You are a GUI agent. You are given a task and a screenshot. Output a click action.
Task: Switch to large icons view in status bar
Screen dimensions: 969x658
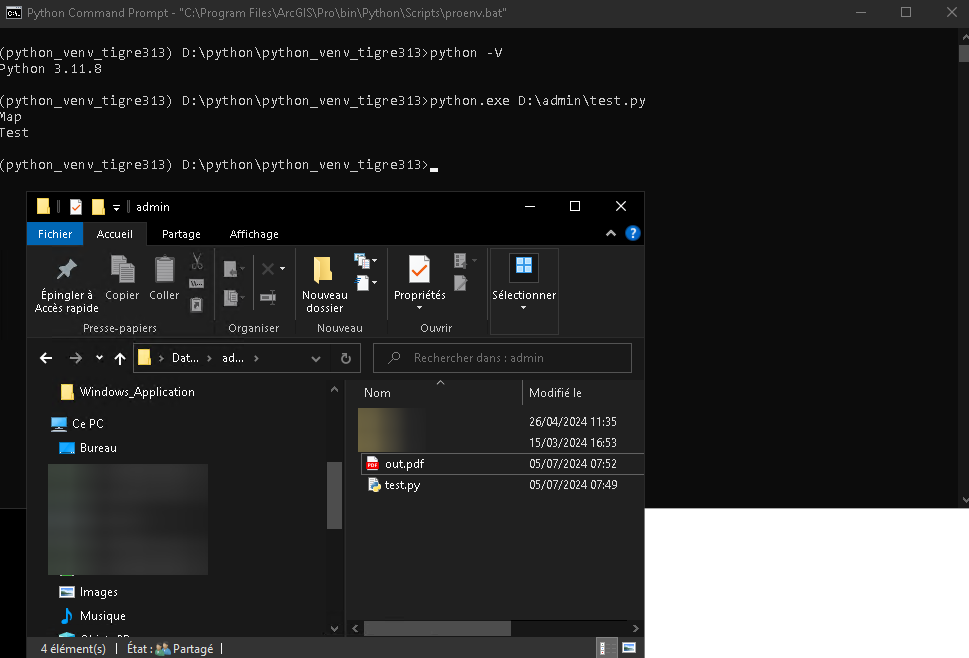click(x=629, y=647)
